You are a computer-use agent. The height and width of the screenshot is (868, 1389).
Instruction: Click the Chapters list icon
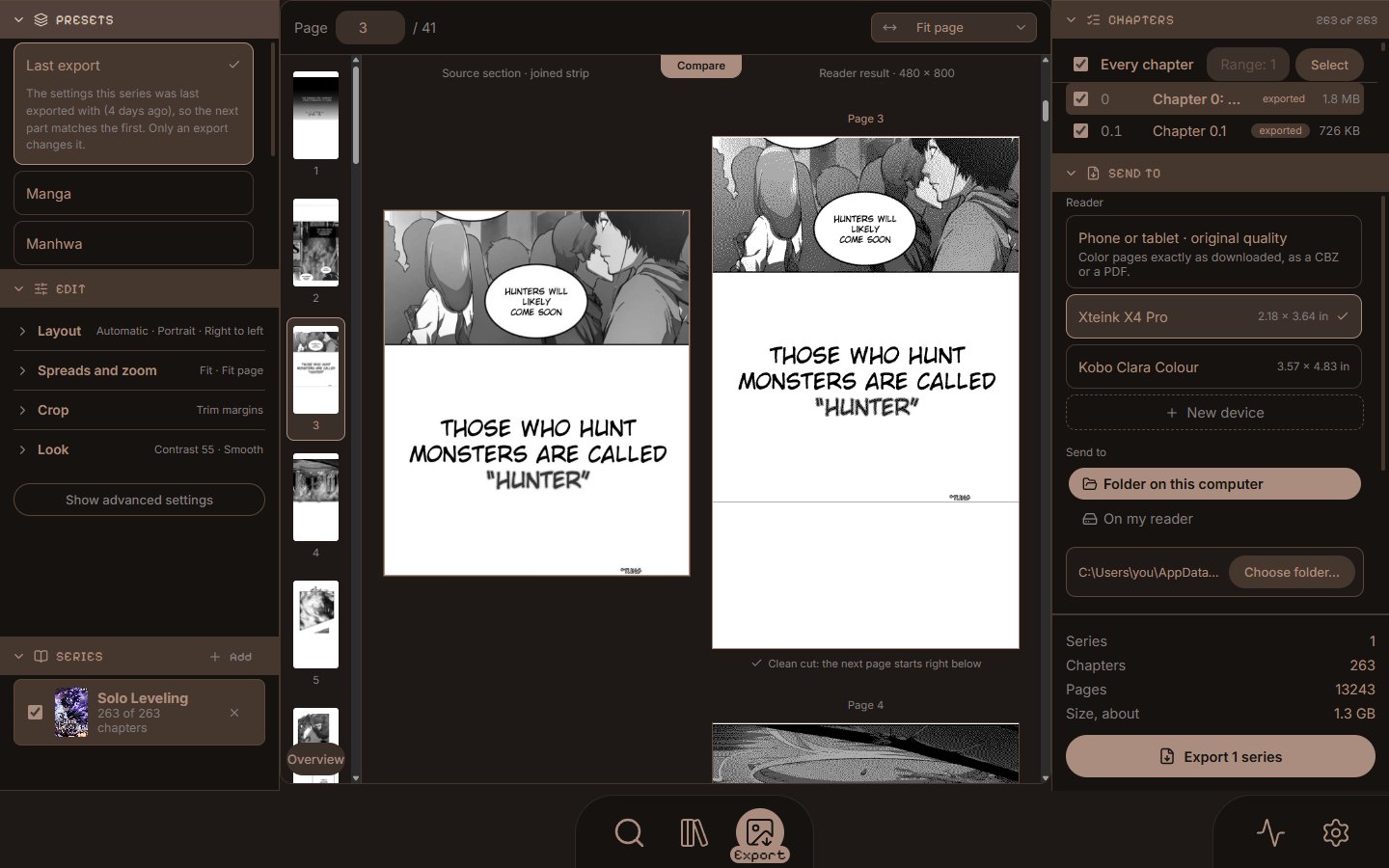[x=1093, y=19]
